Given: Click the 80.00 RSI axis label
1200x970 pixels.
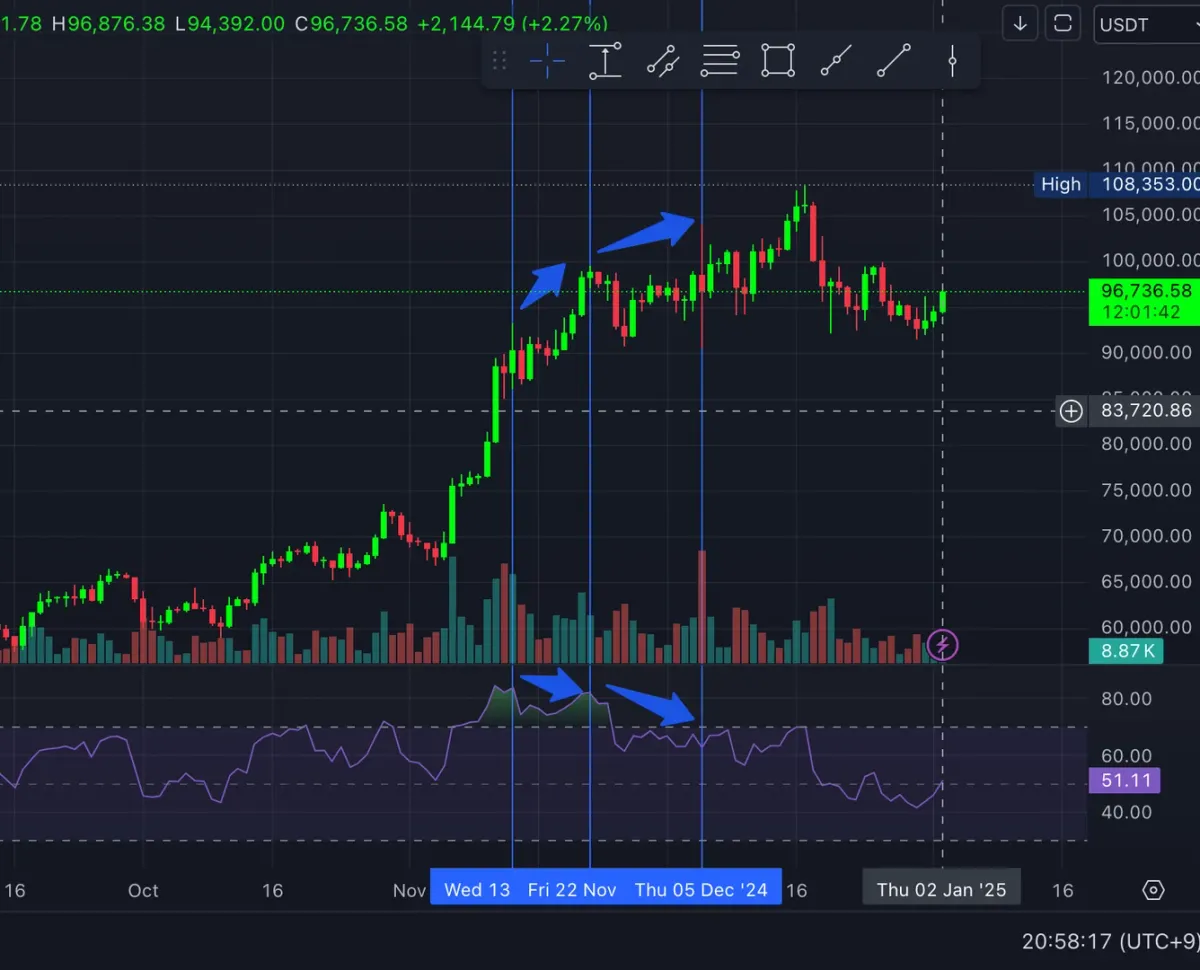Looking at the screenshot, I should pyautogui.click(x=1126, y=699).
